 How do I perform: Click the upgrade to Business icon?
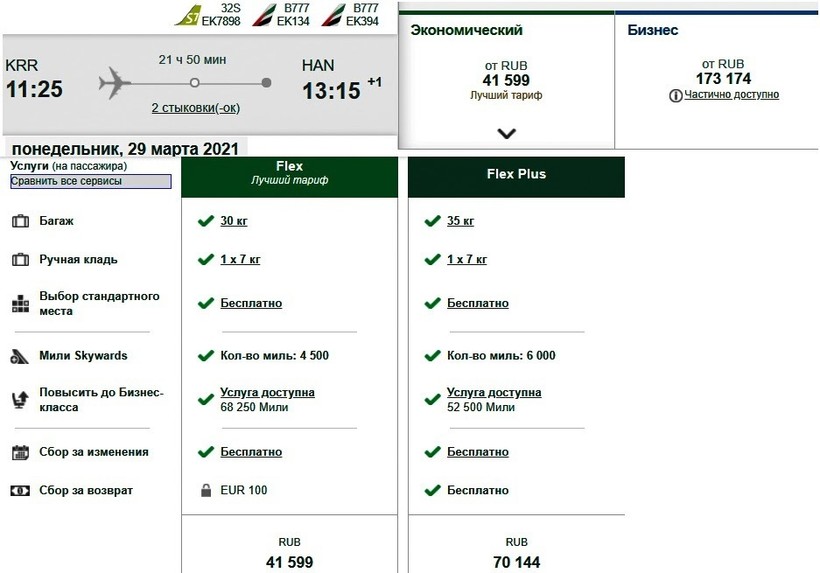(20, 401)
